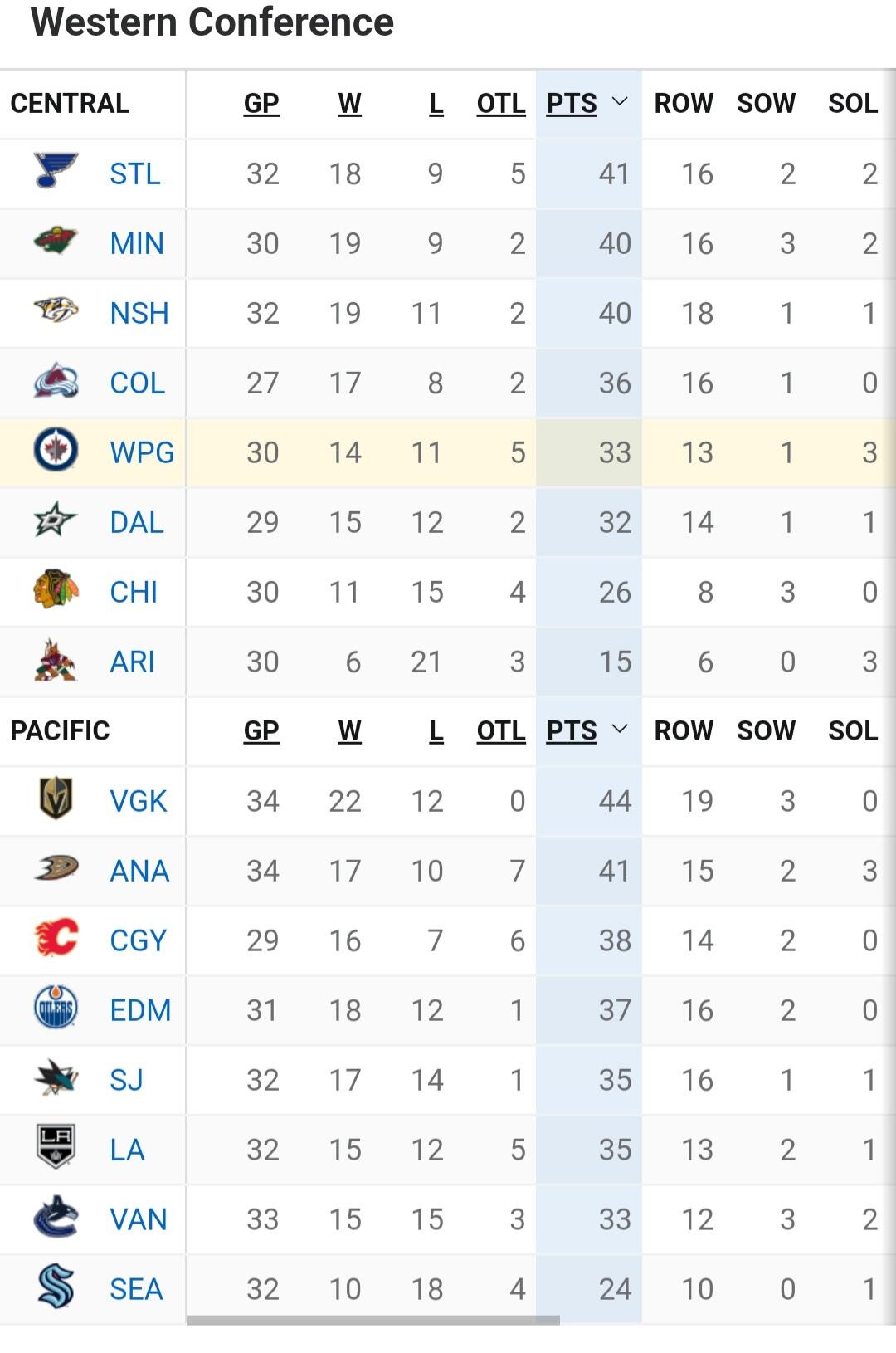Sort Pacific division by L column
Viewport: 896px width, 1353px height.
436,730
